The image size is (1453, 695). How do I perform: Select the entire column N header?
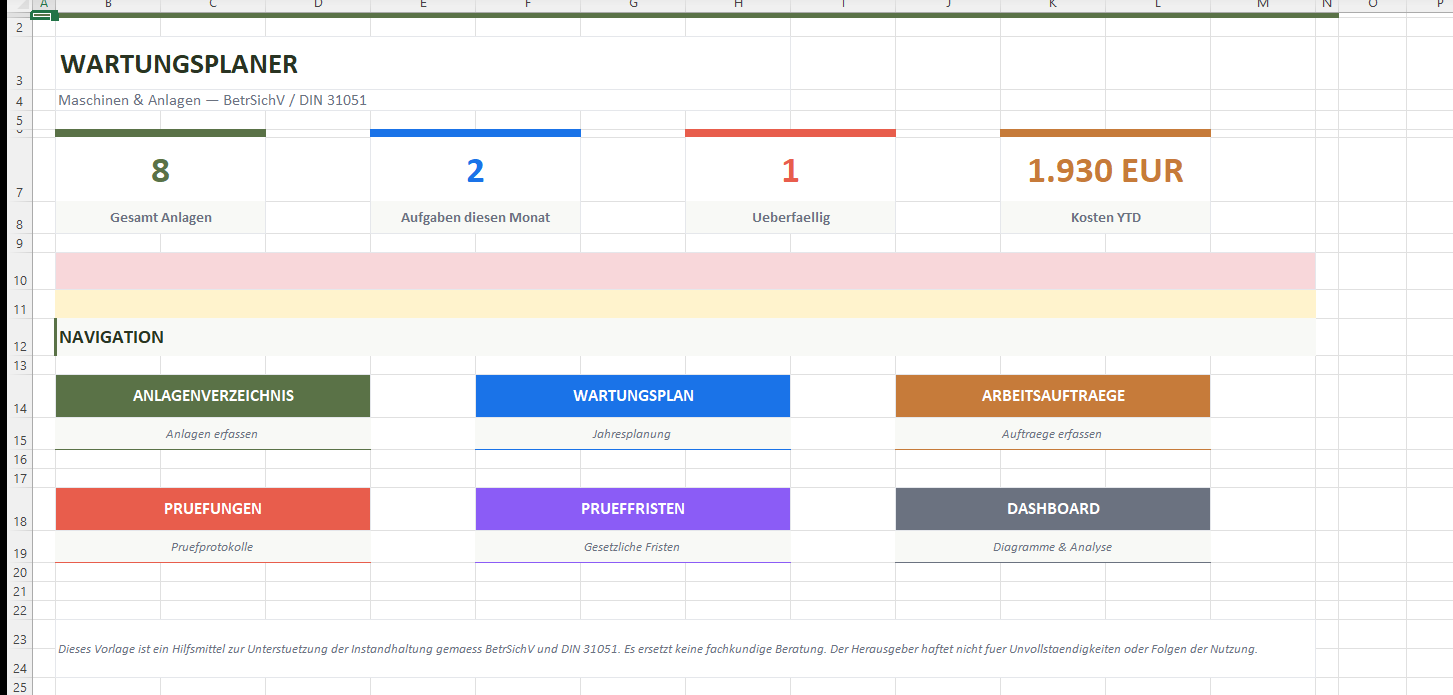(1327, 5)
